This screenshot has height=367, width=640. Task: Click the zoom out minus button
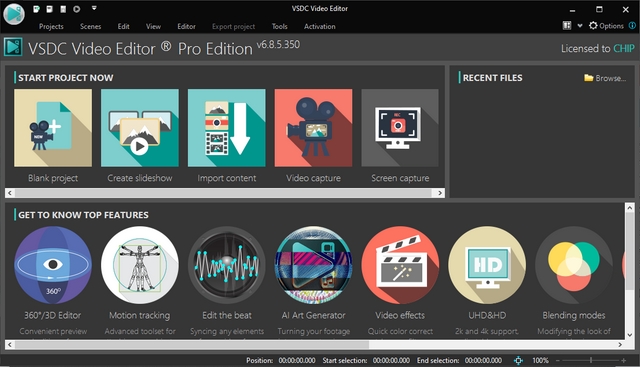click(x=558, y=360)
